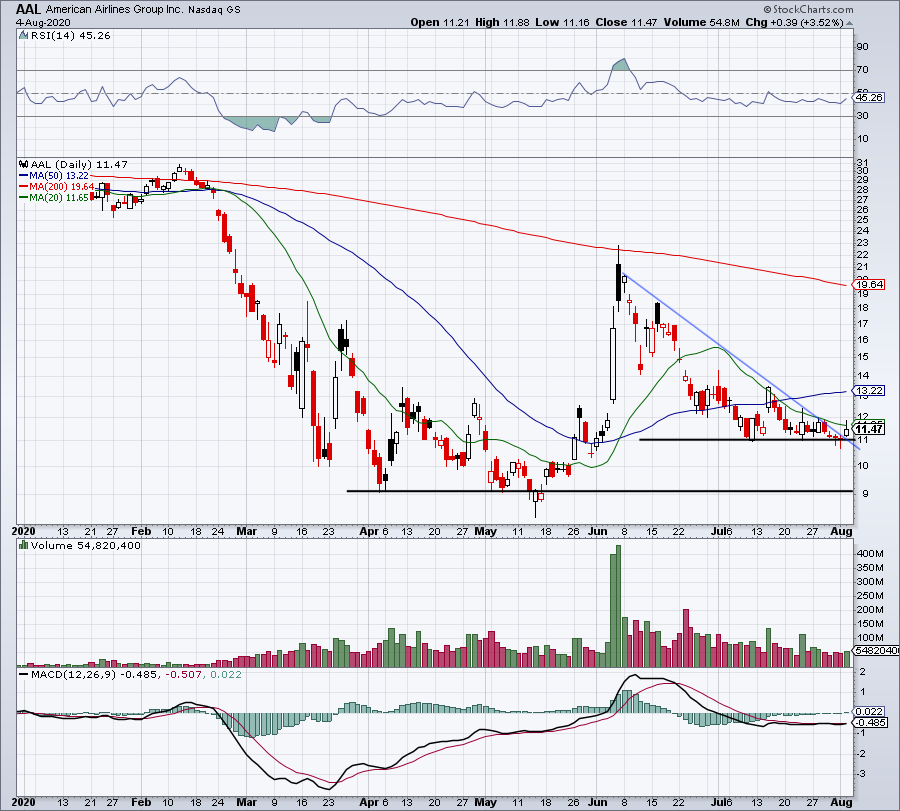Click the 0.022 tag on MACD right axis
Screen dimensions: 900x811
point(869,712)
